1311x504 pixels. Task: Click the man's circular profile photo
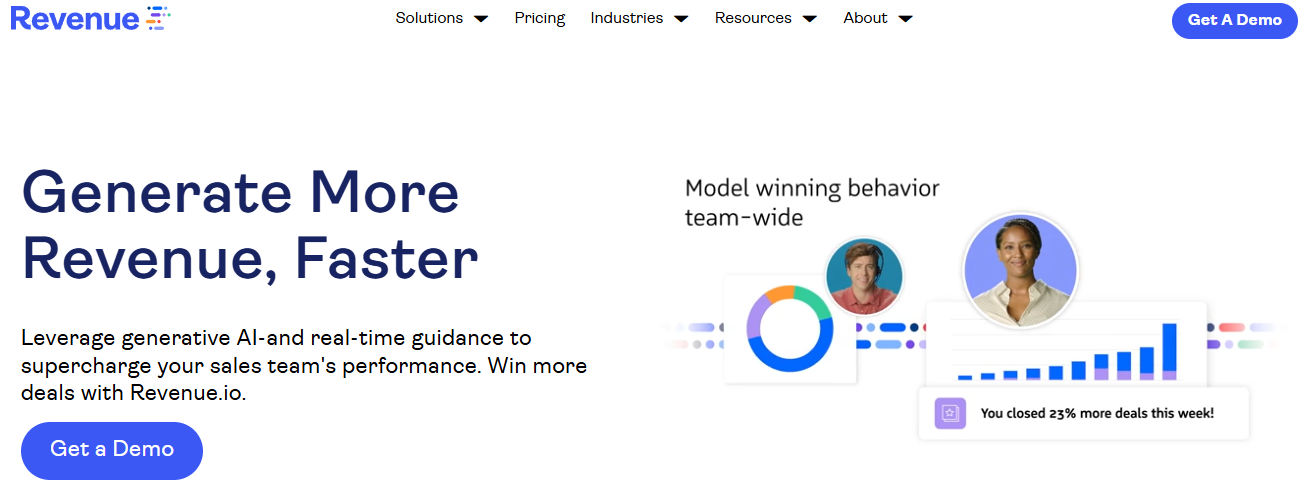coord(864,276)
